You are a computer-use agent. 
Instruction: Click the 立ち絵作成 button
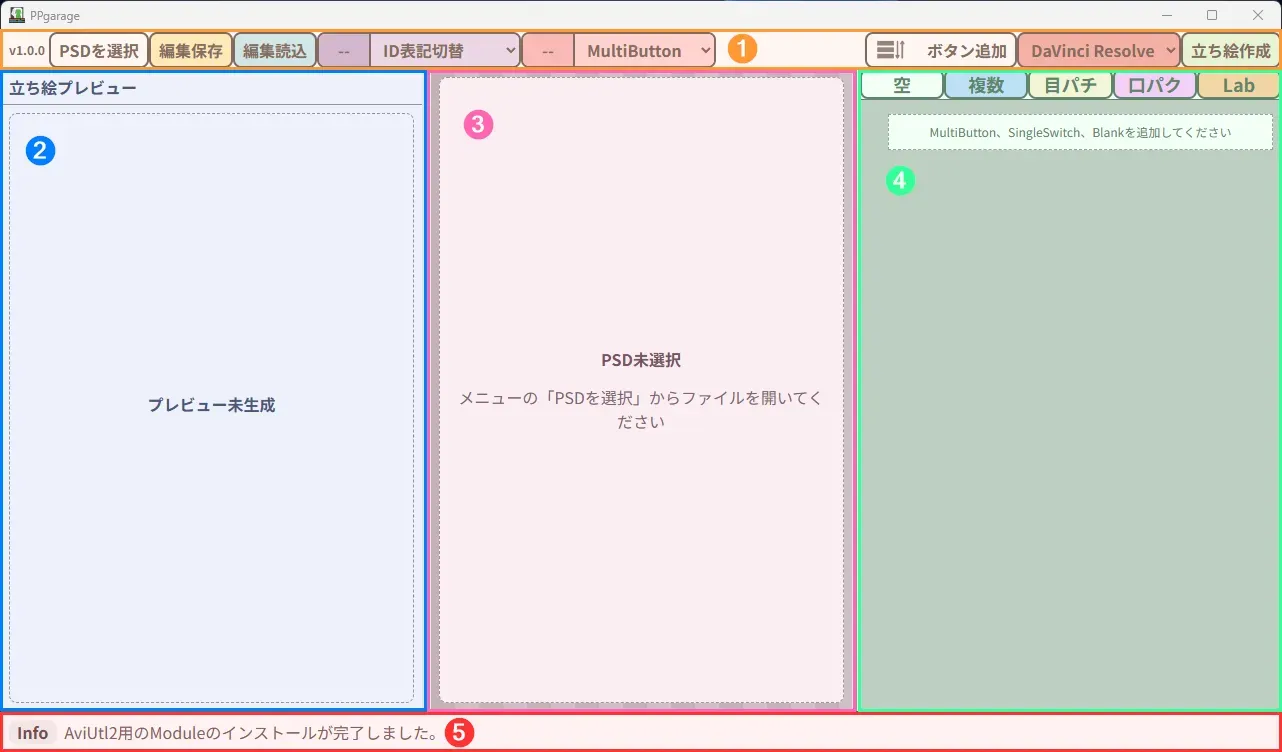(1230, 50)
